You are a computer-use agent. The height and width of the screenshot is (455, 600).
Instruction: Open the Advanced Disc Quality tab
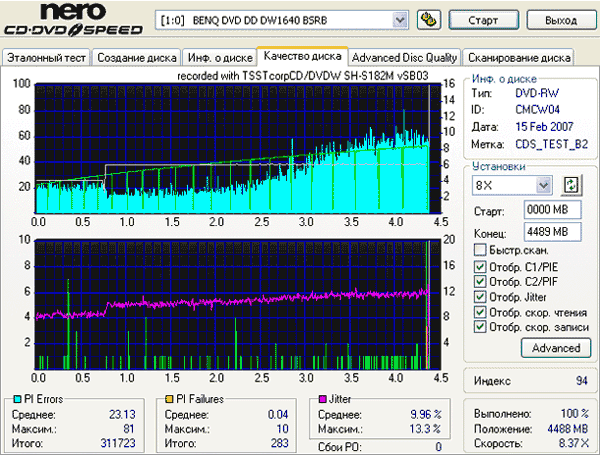405,57
